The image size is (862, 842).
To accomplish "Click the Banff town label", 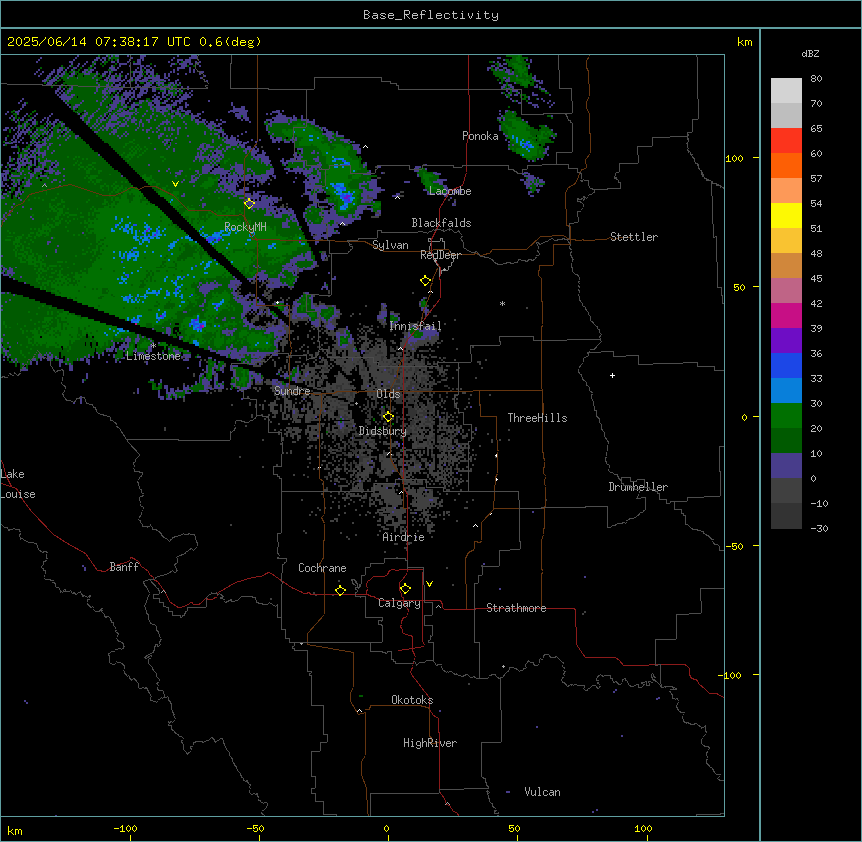I will [124, 567].
